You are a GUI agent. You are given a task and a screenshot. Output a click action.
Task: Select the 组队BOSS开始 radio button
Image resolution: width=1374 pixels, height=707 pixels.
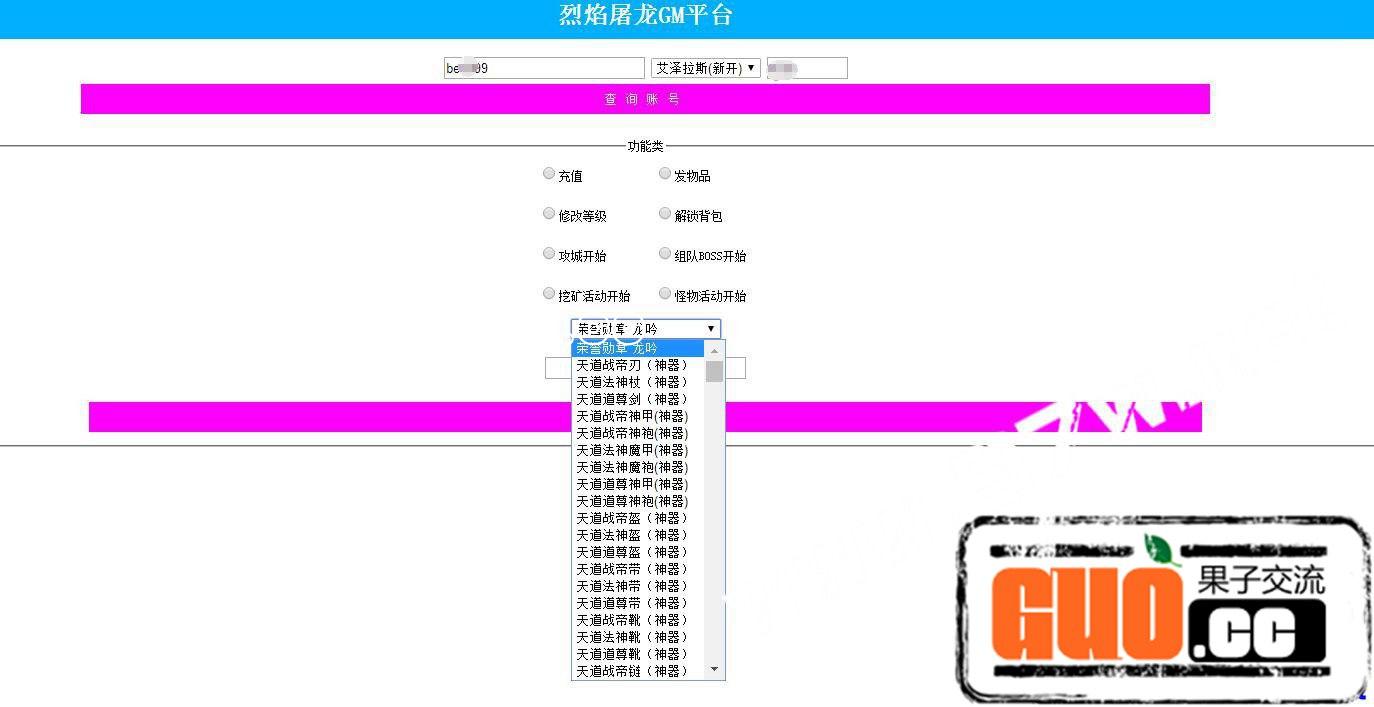(665, 254)
